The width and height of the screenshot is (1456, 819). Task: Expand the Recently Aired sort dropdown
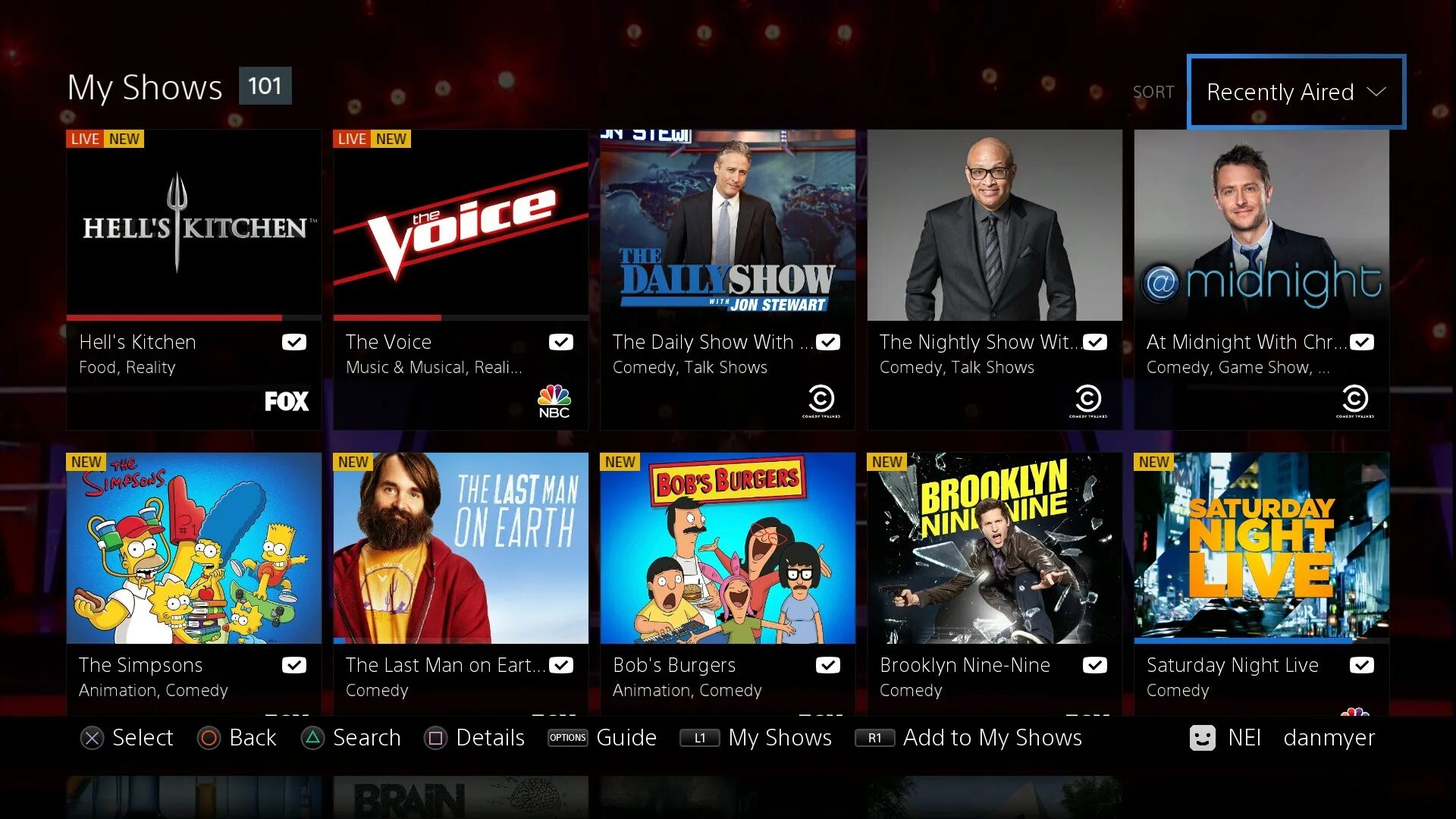tap(1294, 90)
